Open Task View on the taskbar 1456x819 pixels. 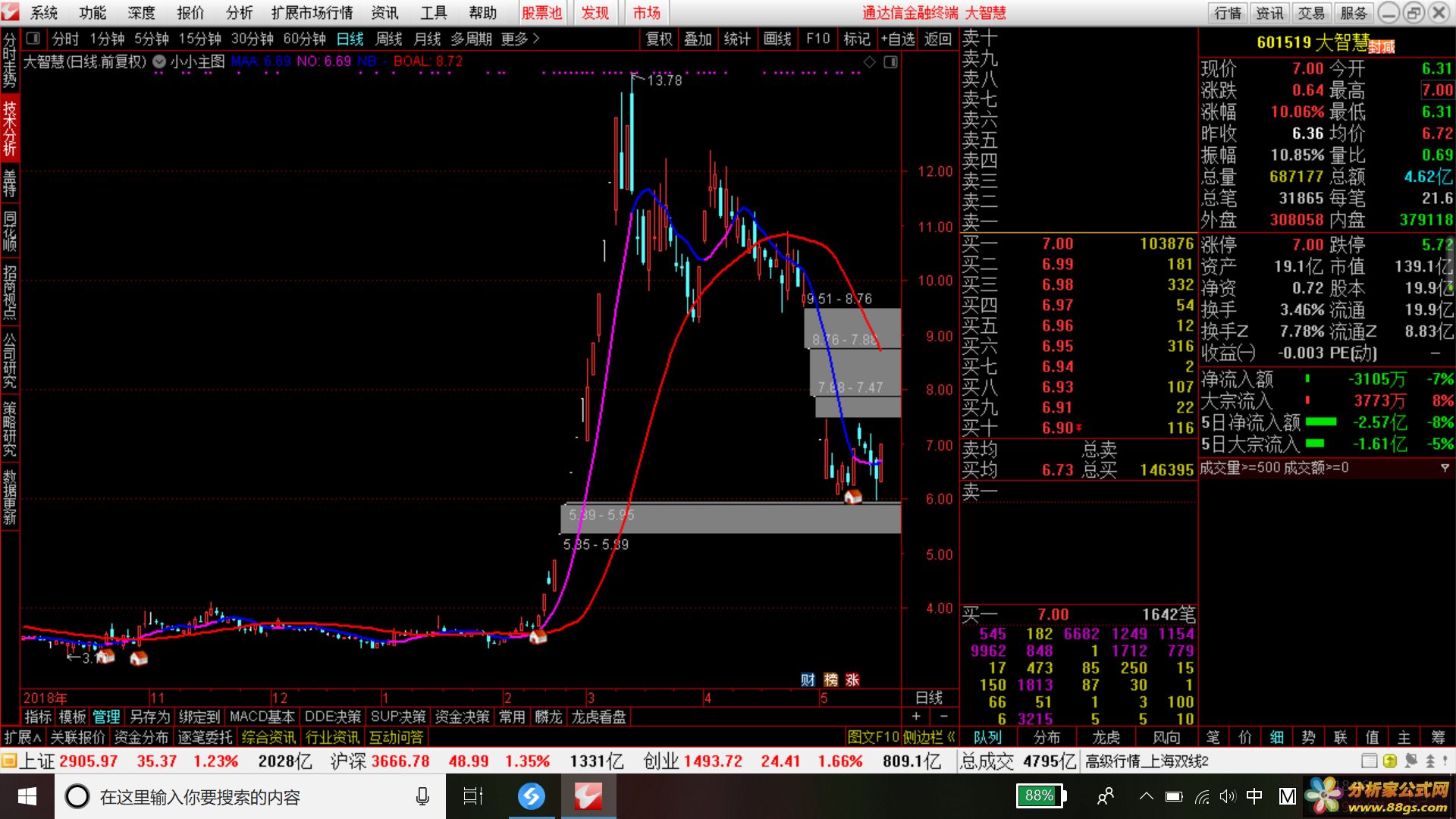[473, 796]
